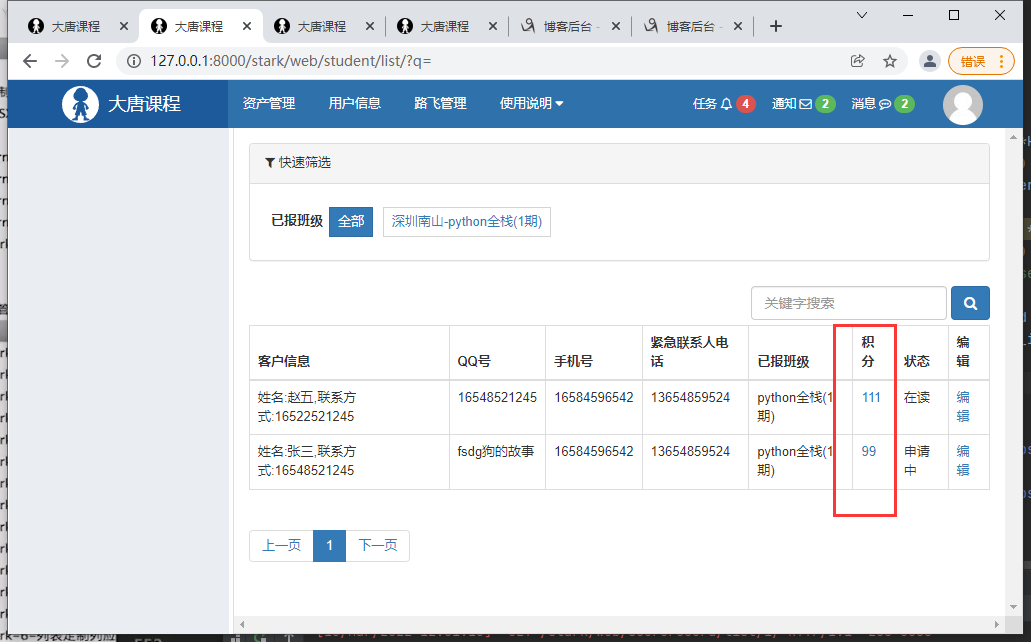The width and height of the screenshot is (1031, 642).
Task: Close the active 大唐课程 tab
Action: click(247, 26)
